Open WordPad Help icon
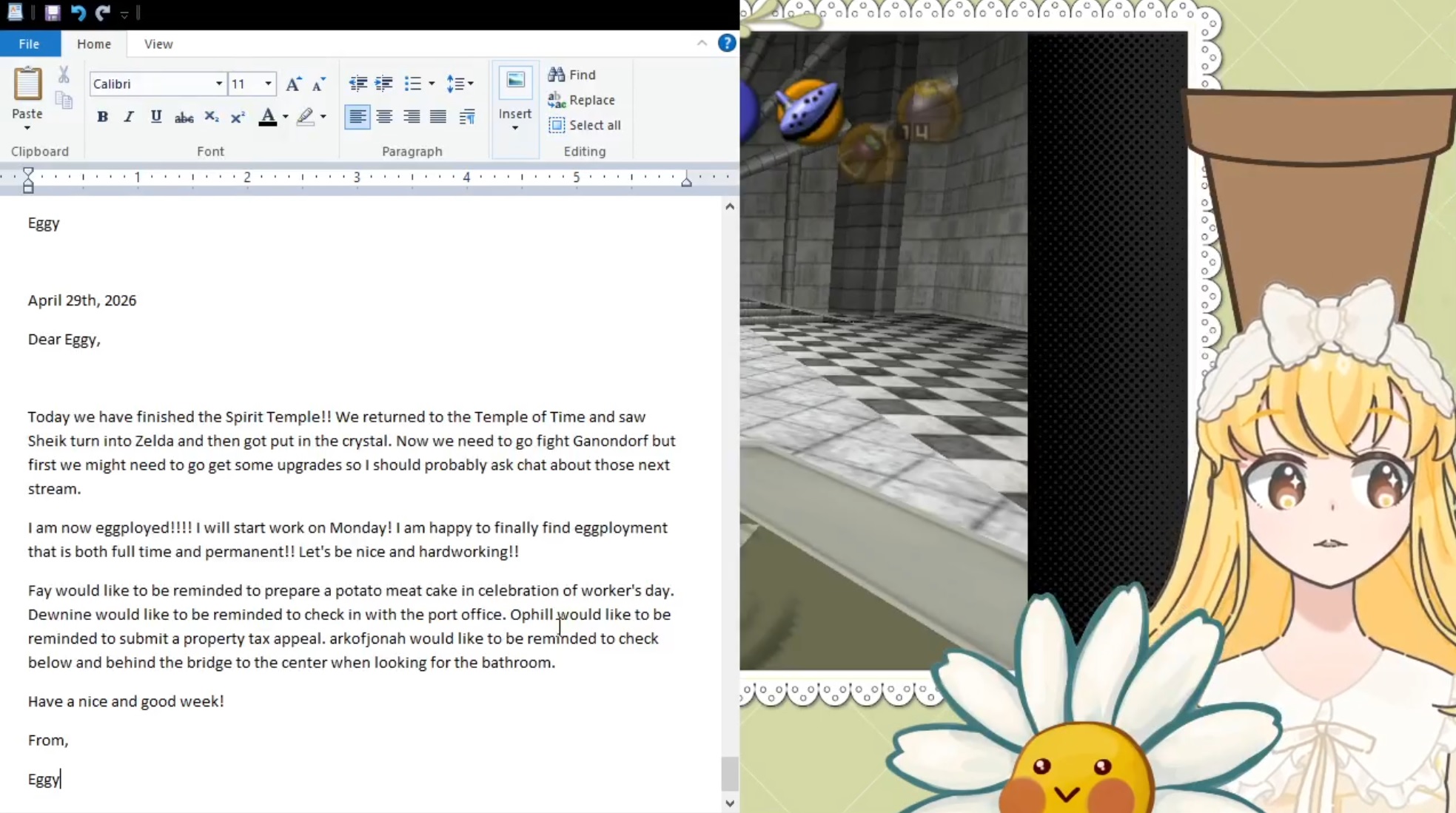Image resolution: width=1456 pixels, height=813 pixels. (726, 44)
